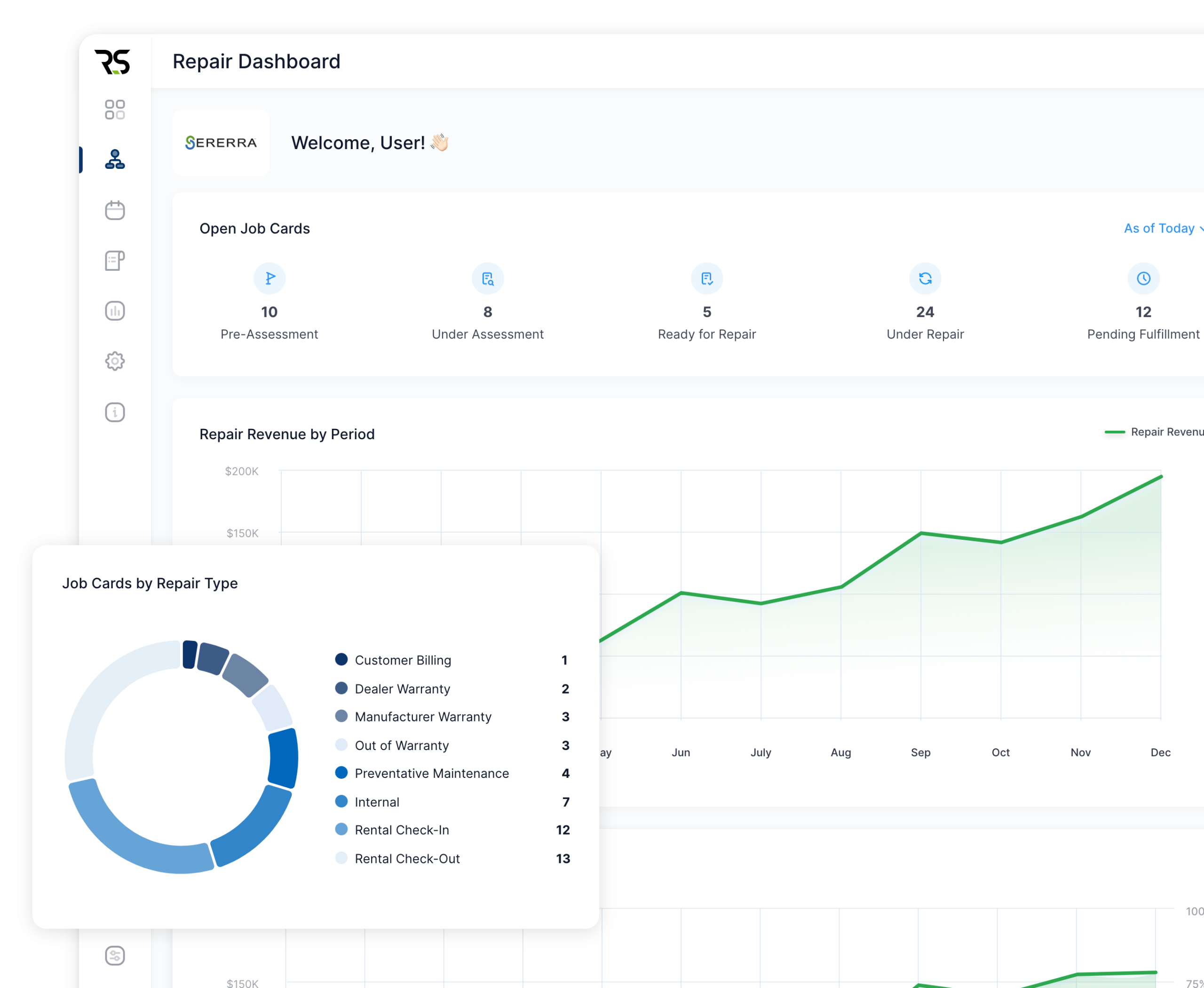This screenshot has width=1204, height=988.
Task: Click the Oct axis label
Action: pos(1000,752)
